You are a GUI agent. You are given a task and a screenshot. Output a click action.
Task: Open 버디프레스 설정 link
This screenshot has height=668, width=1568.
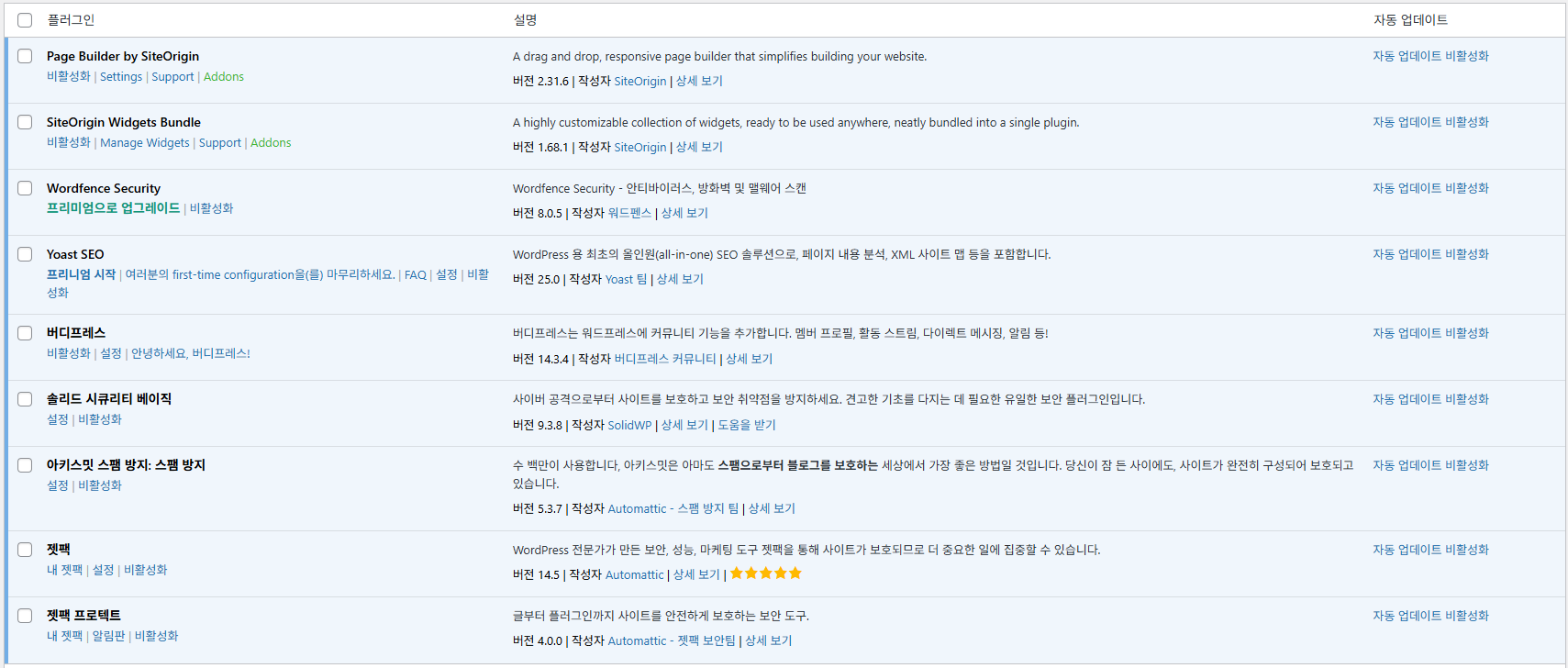(111, 353)
